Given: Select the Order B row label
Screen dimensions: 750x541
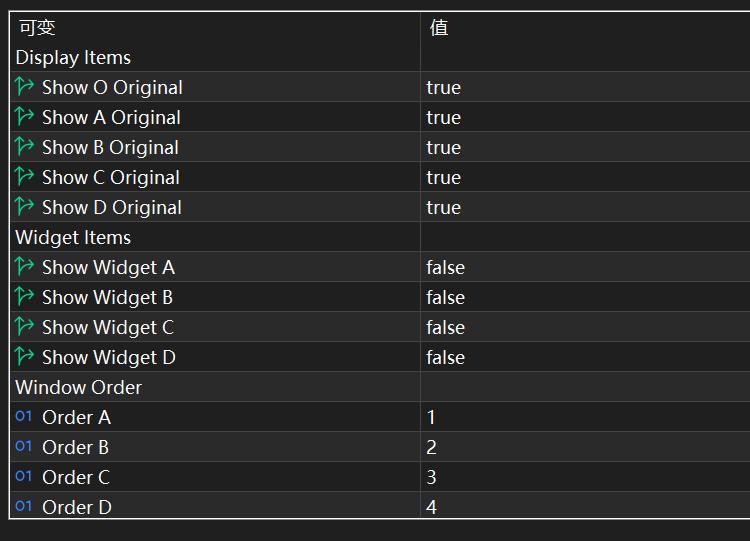Looking at the screenshot, I should [75, 447].
